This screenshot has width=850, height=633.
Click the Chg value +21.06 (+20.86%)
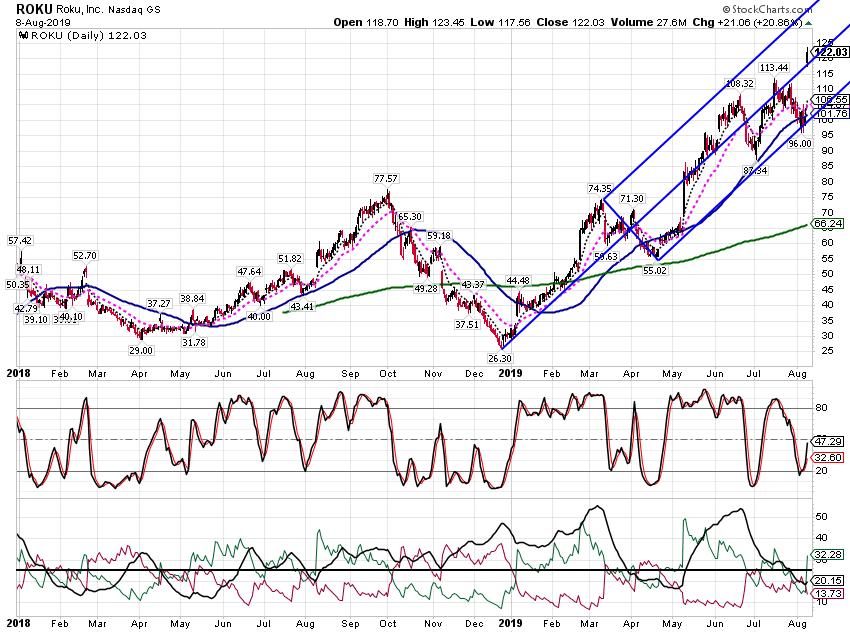(760, 22)
